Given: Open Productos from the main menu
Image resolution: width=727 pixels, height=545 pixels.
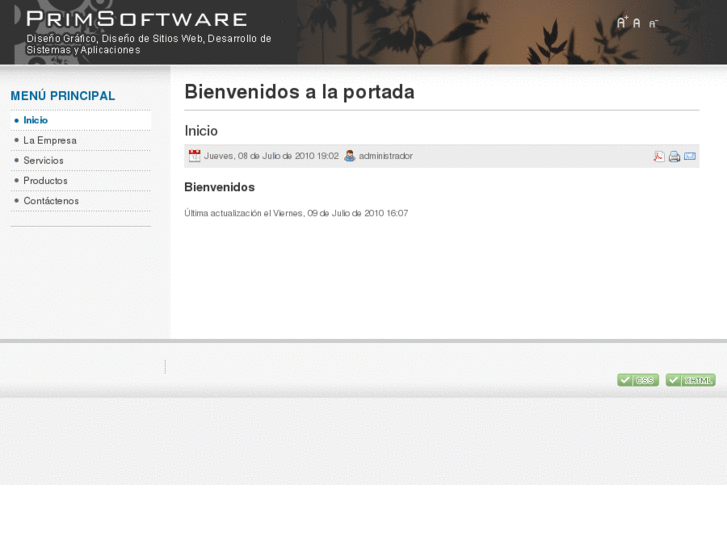Looking at the screenshot, I should 81,181.
